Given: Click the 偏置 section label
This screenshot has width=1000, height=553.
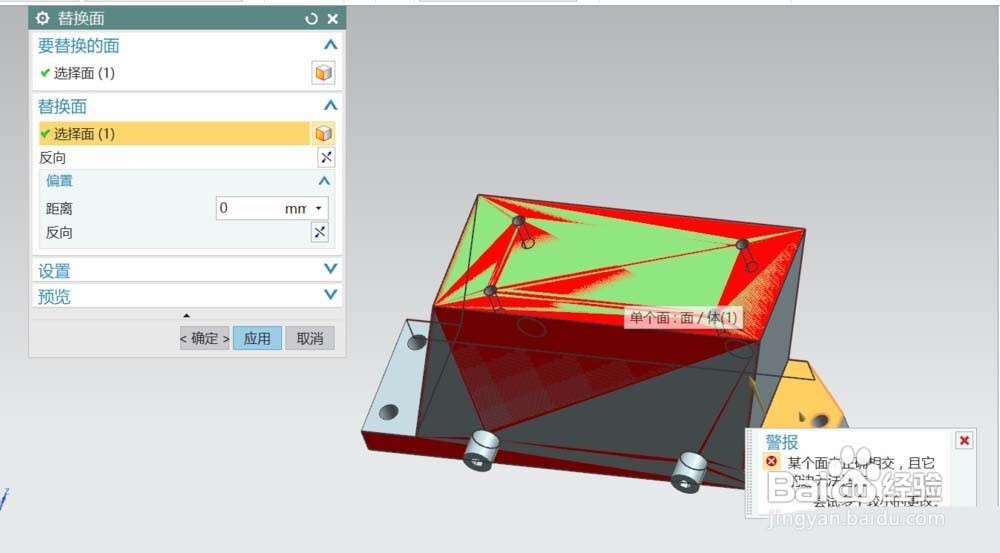Looking at the screenshot, I should [x=59, y=181].
